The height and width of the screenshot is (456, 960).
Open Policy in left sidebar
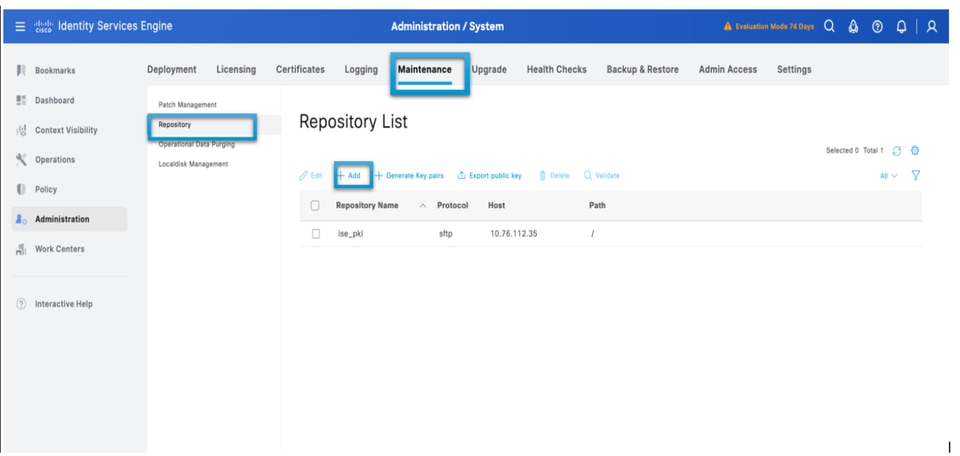[x=46, y=189]
